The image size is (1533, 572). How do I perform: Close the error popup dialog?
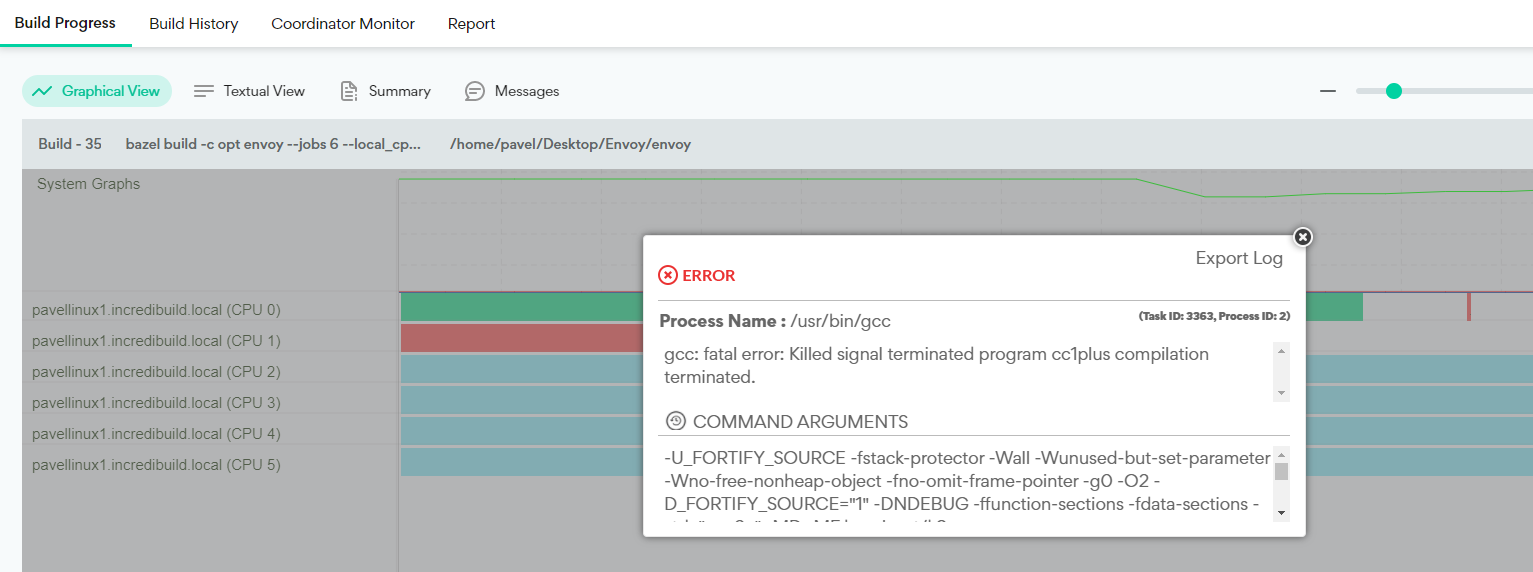tap(1302, 237)
